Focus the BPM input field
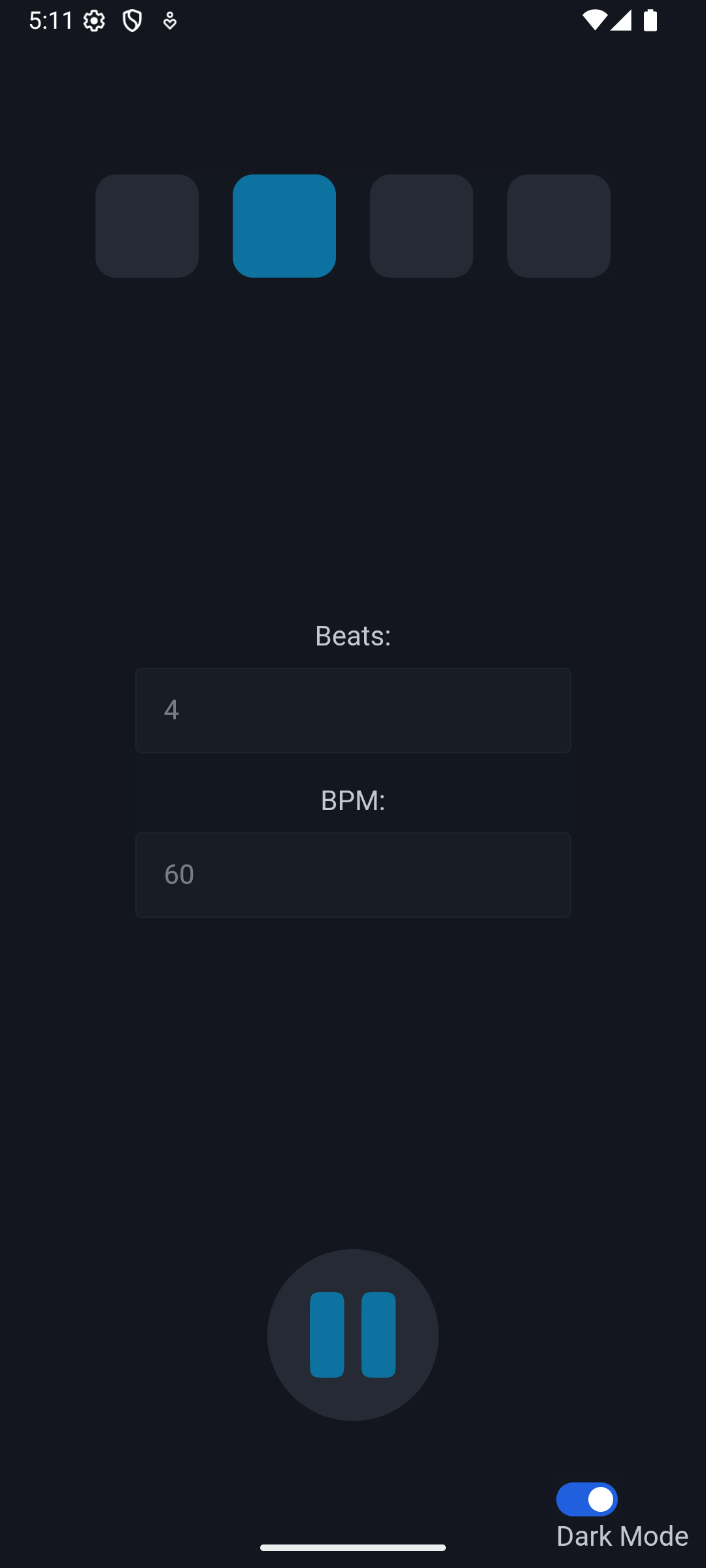 coord(353,875)
